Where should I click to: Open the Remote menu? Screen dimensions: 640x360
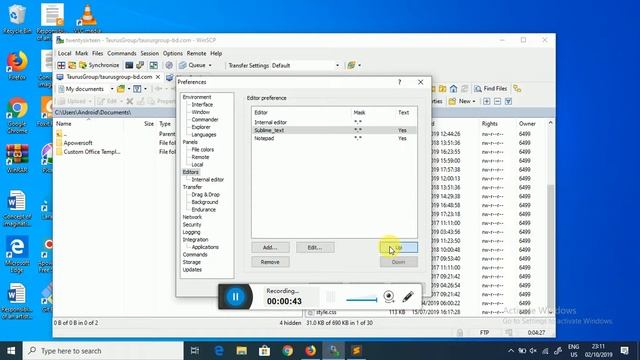[196, 53]
